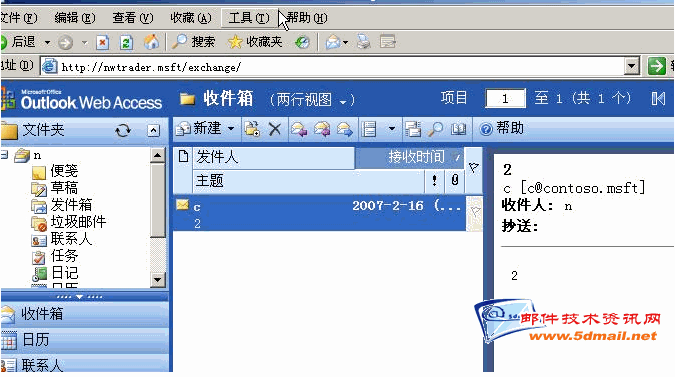Open the 新建 dropdown arrow
Screen dimensions: 675x377
coord(231,129)
